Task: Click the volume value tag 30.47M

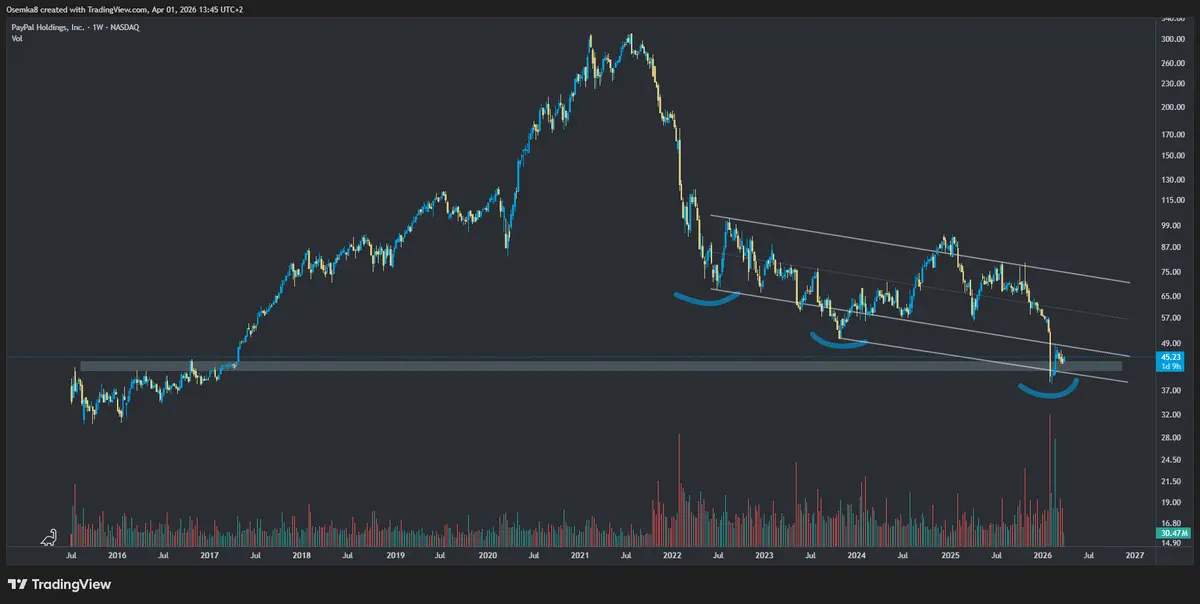Action: (1172, 535)
